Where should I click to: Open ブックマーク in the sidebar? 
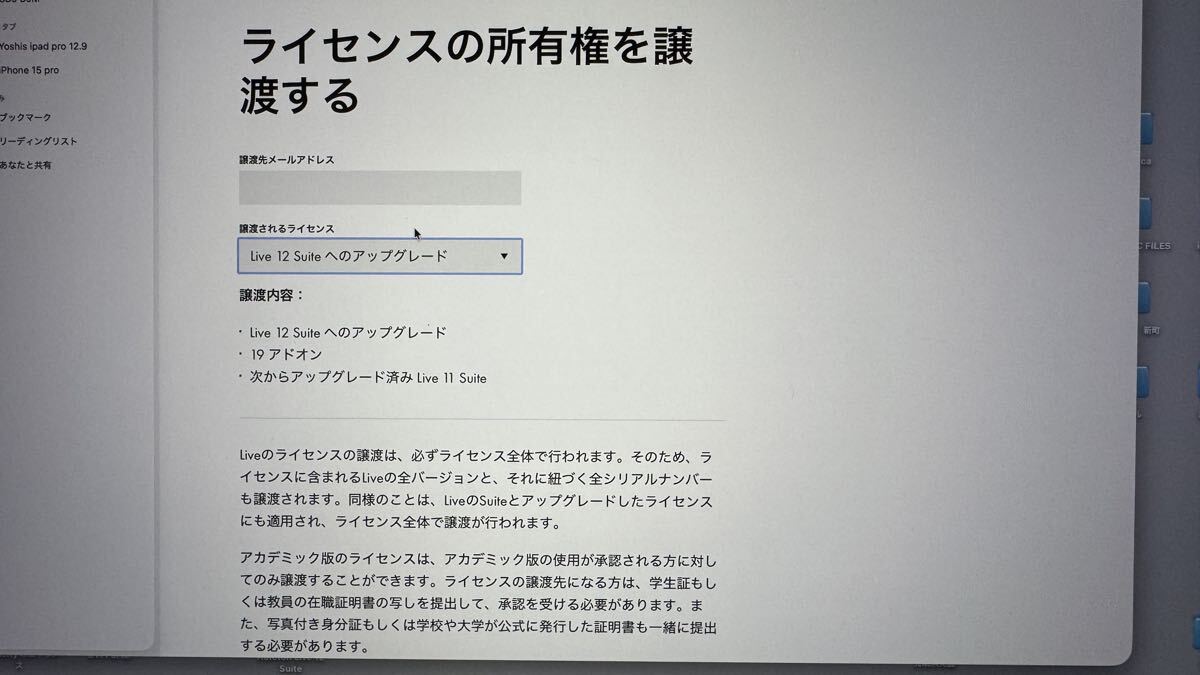coord(26,118)
